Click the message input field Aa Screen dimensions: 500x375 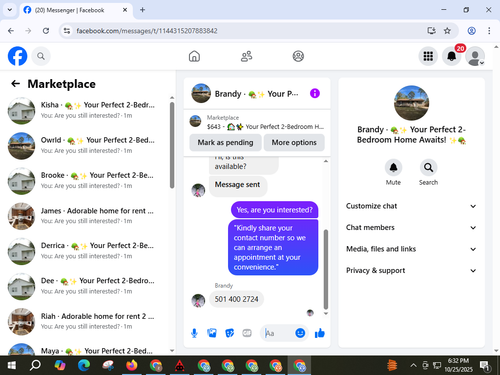click(x=278, y=333)
